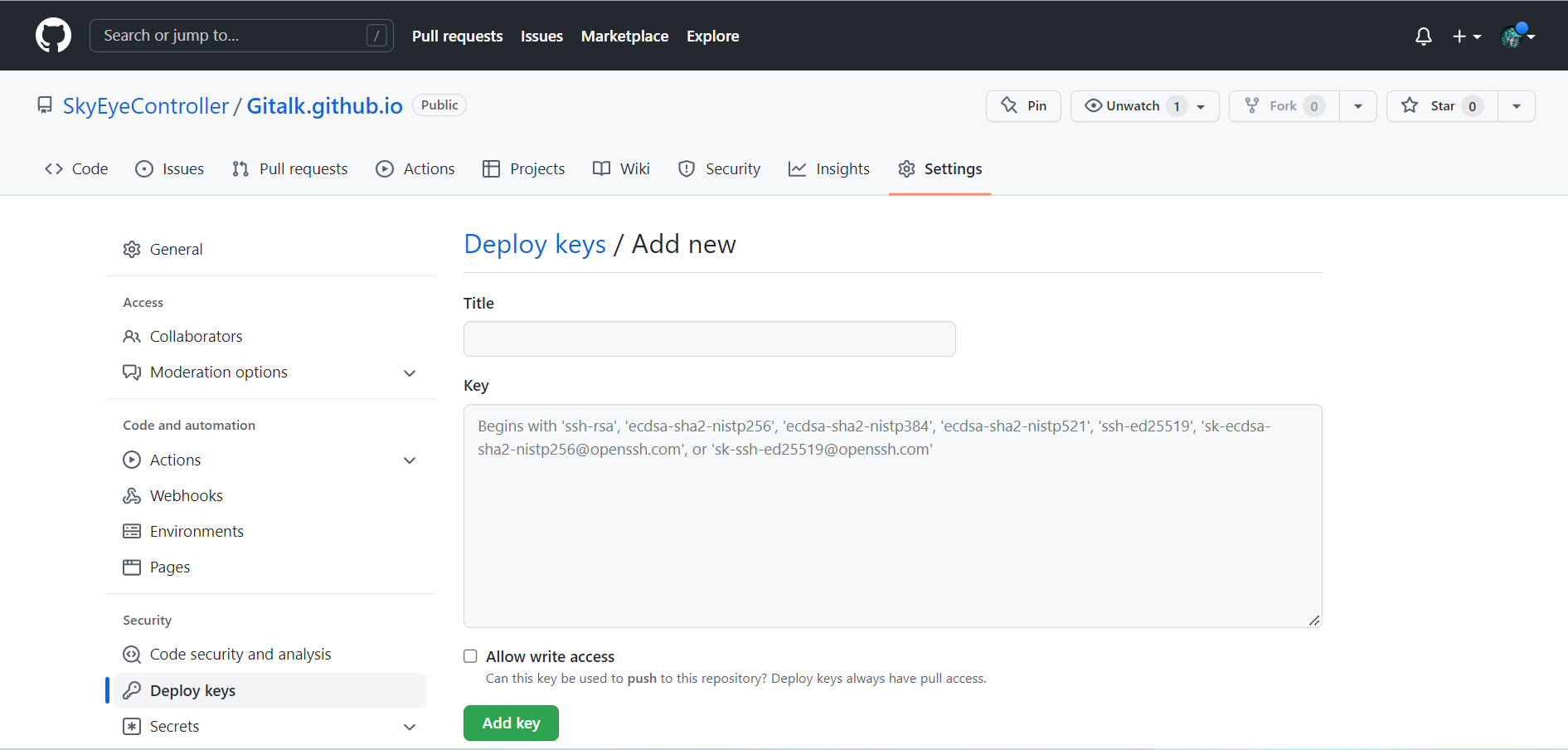Switch to the Code tab
This screenshot has width=1568, height=750.
tap(76, 169)
